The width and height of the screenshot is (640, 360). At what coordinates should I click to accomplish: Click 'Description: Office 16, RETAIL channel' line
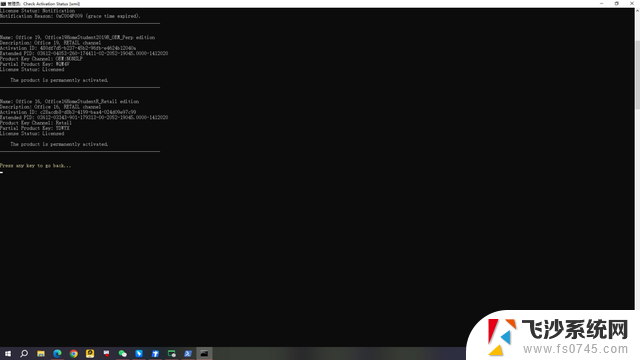[51, 107]
